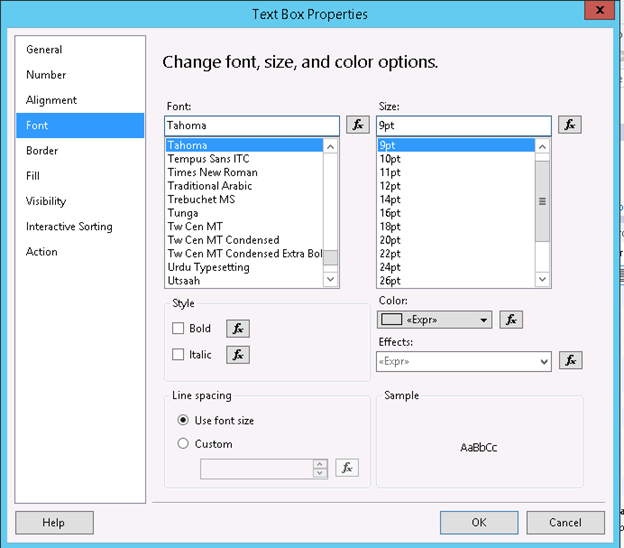Choose the Use font size option
The width and height of the screenshot is (624, 548).
point(183,420)
